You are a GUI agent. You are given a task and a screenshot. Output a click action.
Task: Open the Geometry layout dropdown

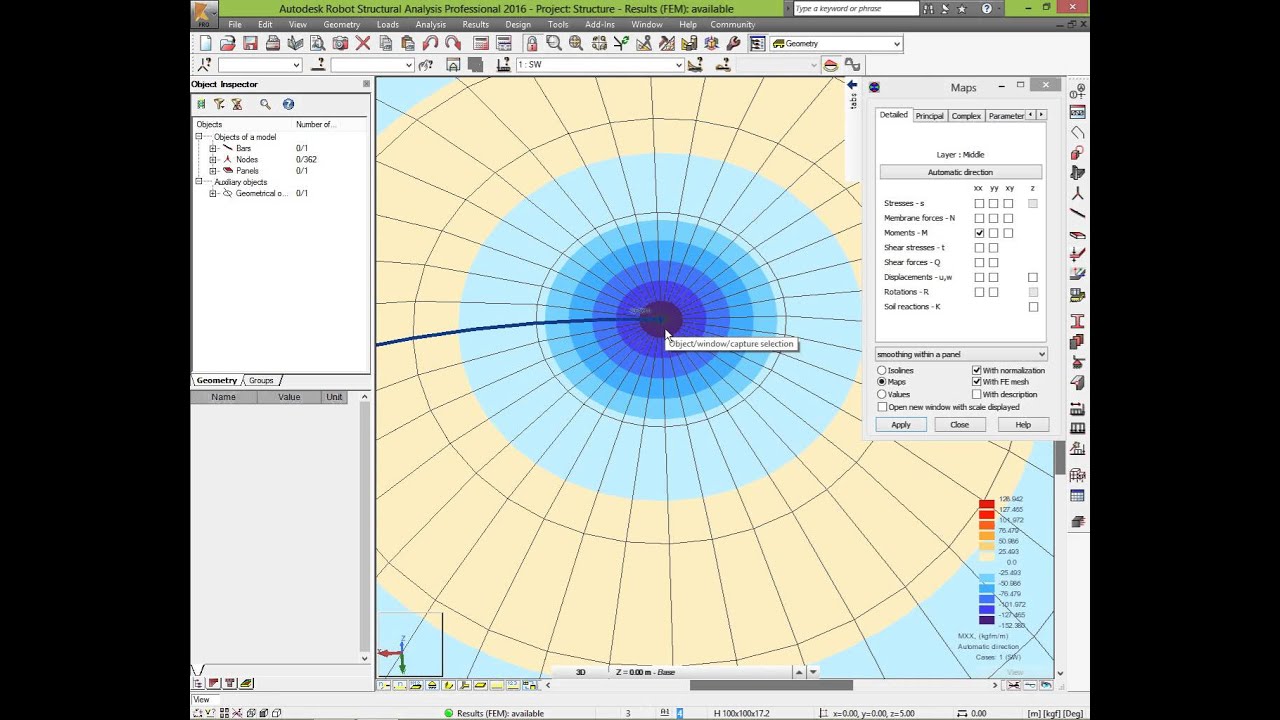click(836, 44)
